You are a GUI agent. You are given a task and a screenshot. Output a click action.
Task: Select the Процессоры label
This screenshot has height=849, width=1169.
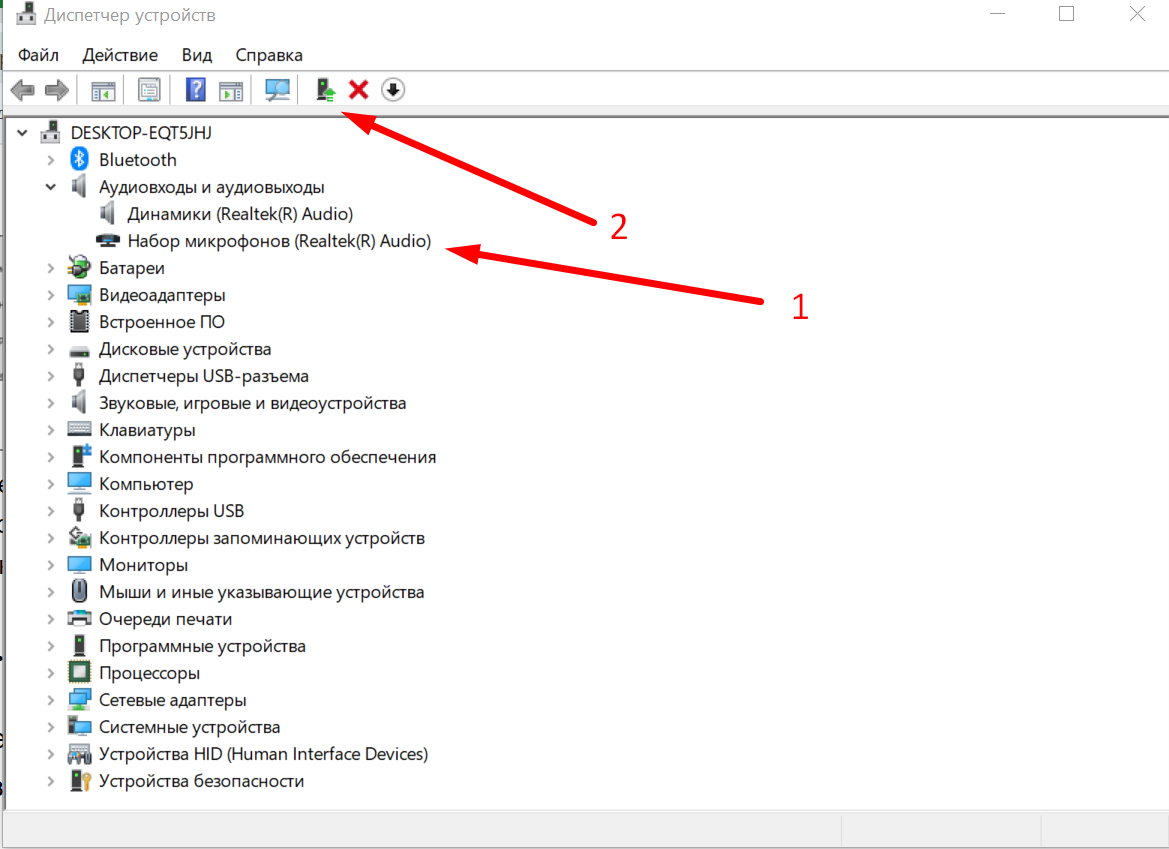pyautogui.click(x=149, y=673)
